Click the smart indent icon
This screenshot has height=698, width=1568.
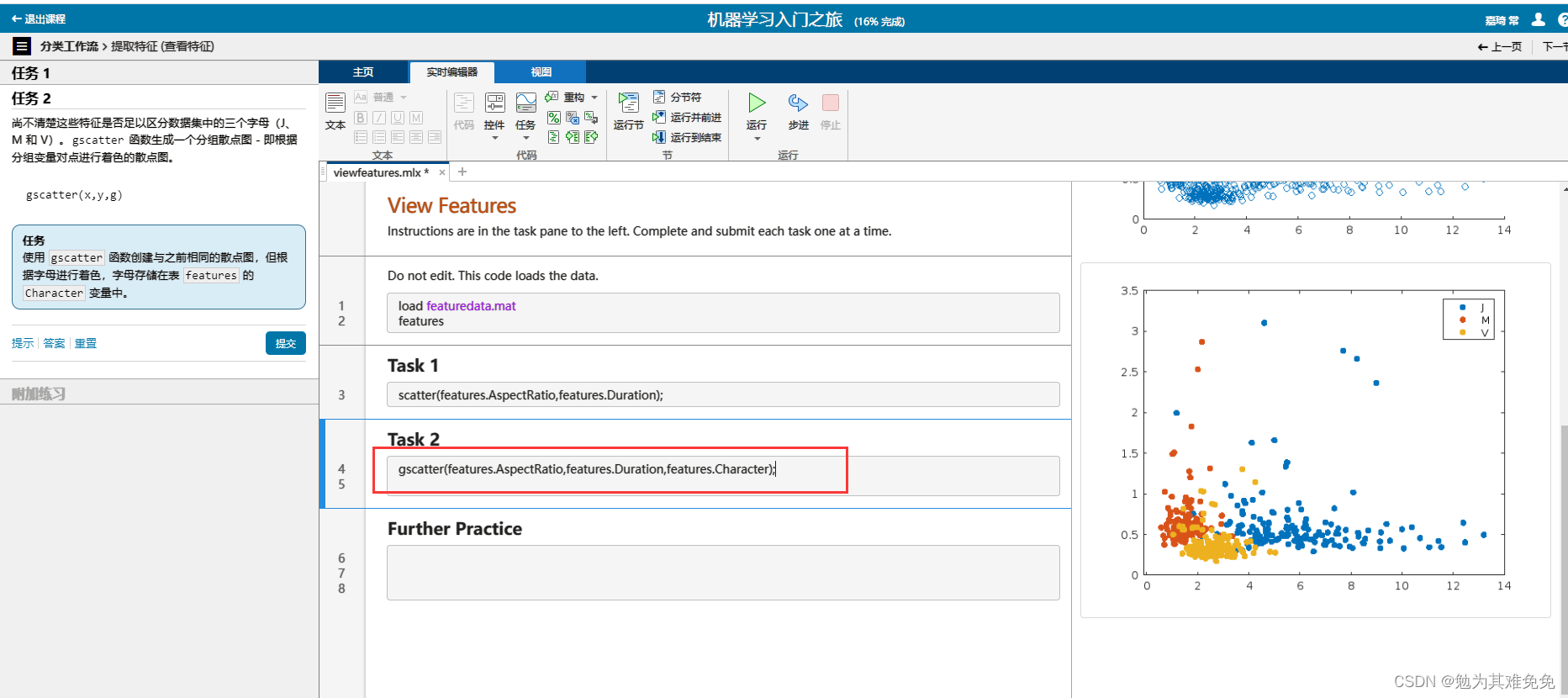[x=553, y=136]
